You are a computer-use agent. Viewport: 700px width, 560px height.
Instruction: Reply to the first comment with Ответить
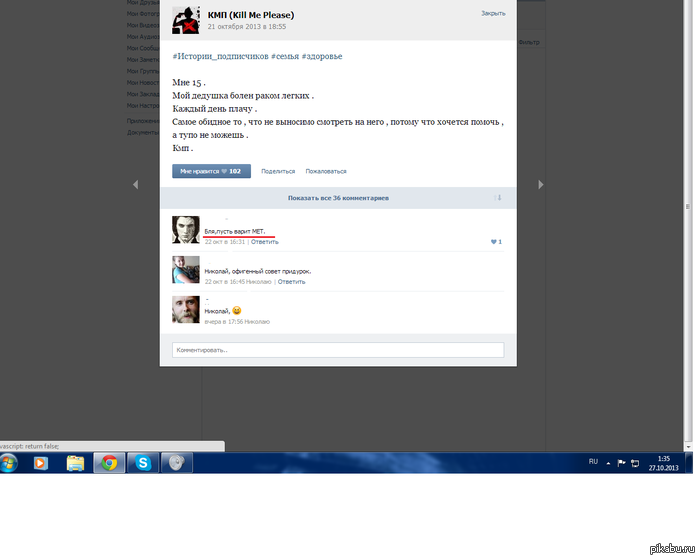point(265,242)
